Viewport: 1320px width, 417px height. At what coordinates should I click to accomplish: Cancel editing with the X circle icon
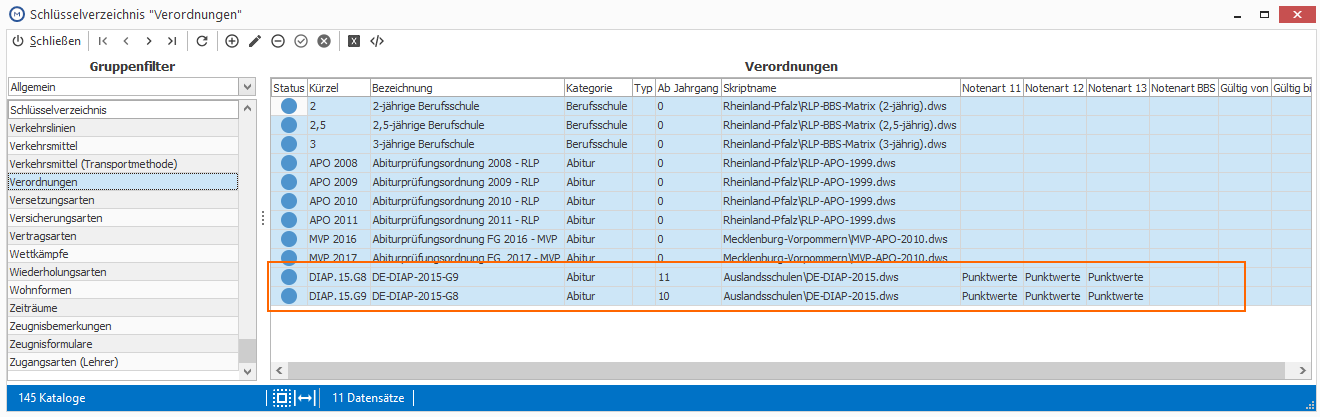[x=324, y=41]
